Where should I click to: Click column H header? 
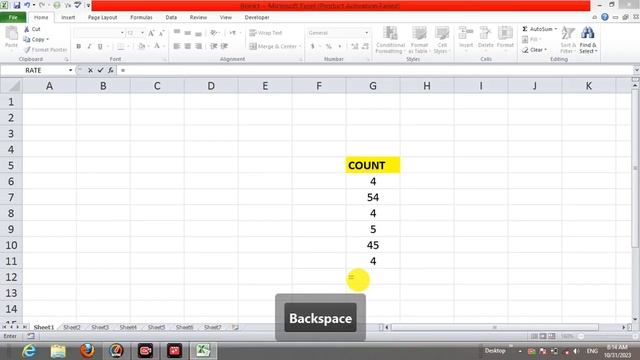point(427,86)
